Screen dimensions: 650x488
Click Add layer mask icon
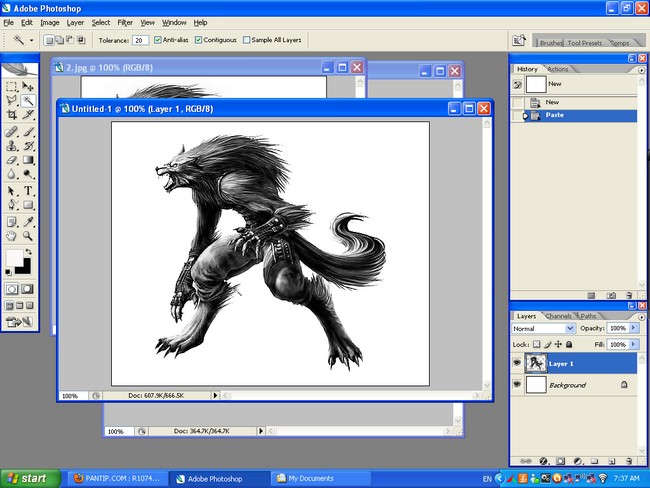[x=560, y=461]
